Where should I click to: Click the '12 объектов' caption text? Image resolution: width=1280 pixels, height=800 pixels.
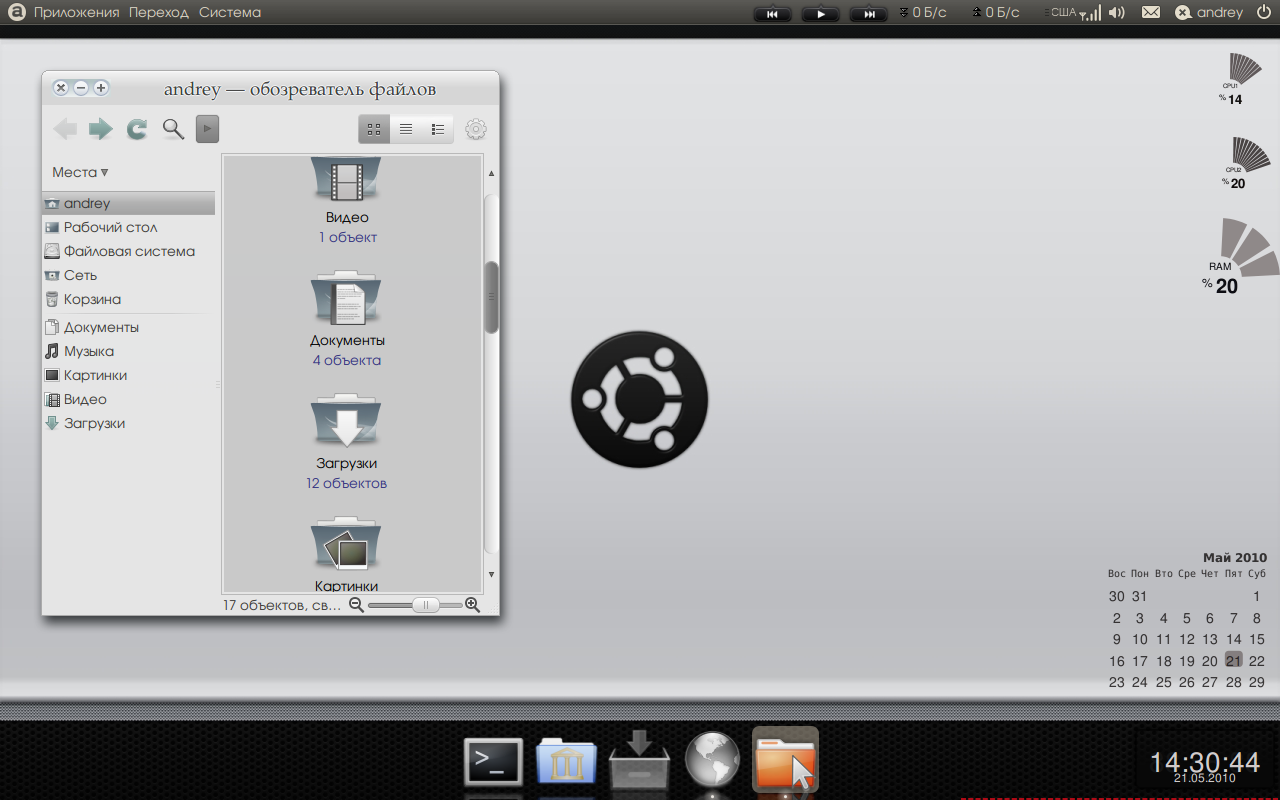tap(346, 483)
